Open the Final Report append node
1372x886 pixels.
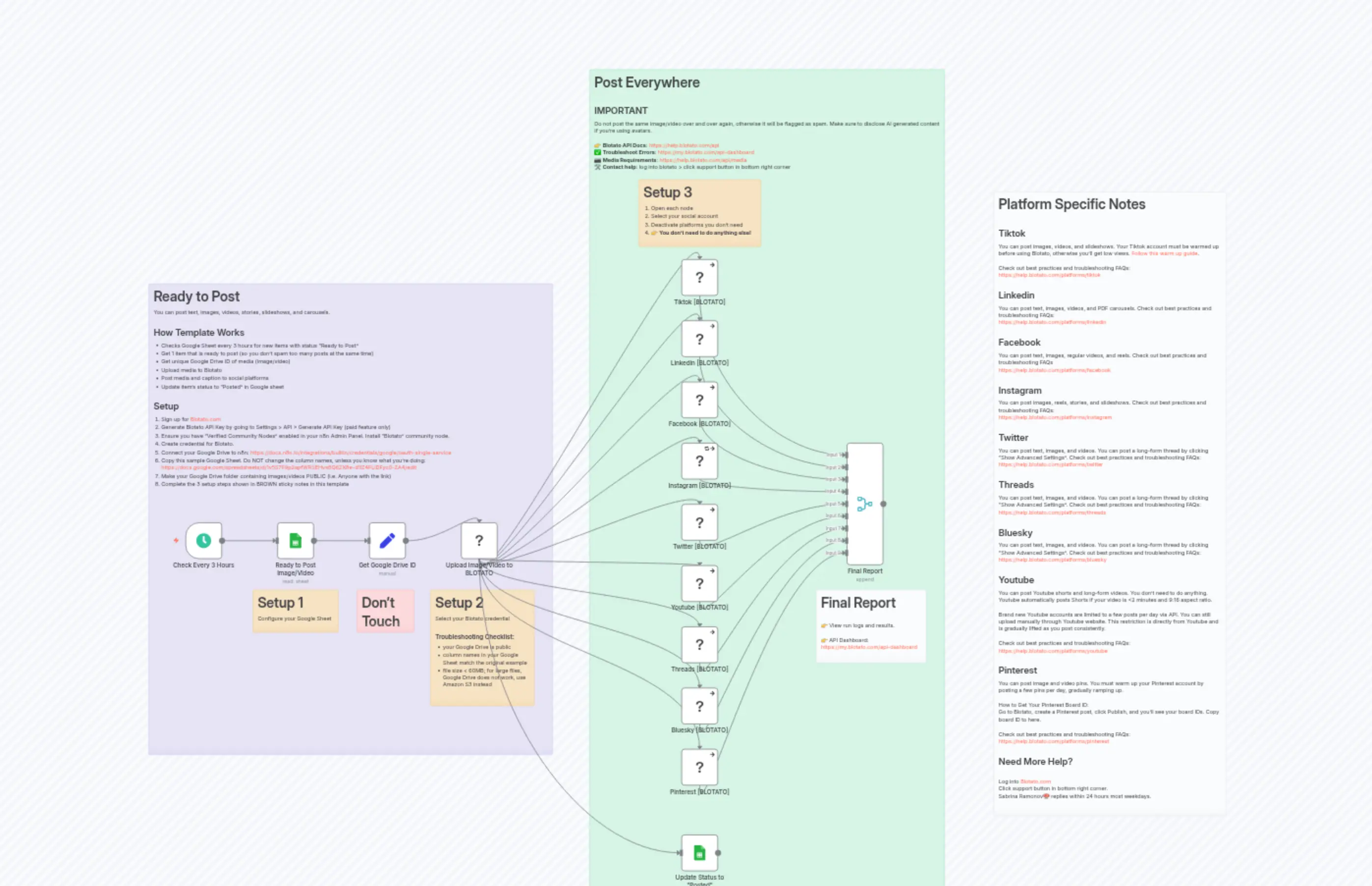pos(864,504)
